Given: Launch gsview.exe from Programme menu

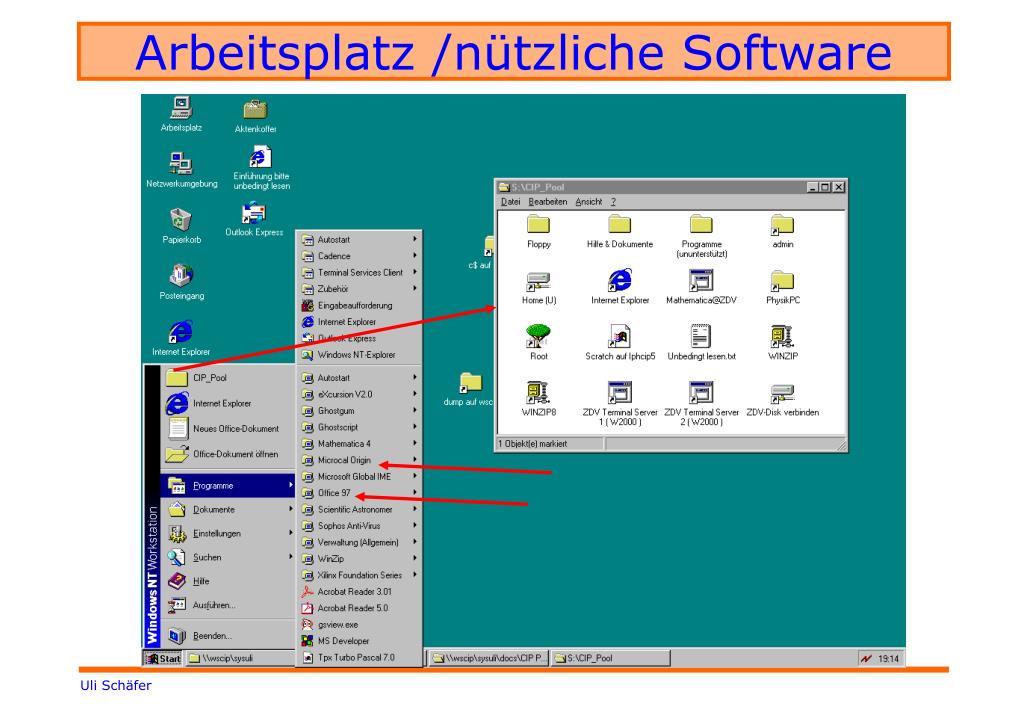Looking at the screenshot, I should tap(359, 624).
